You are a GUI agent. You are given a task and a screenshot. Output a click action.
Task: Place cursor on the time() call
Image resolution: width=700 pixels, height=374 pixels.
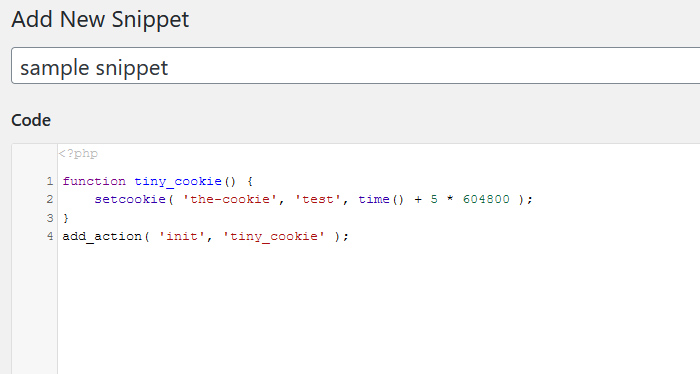coord(381,199)
